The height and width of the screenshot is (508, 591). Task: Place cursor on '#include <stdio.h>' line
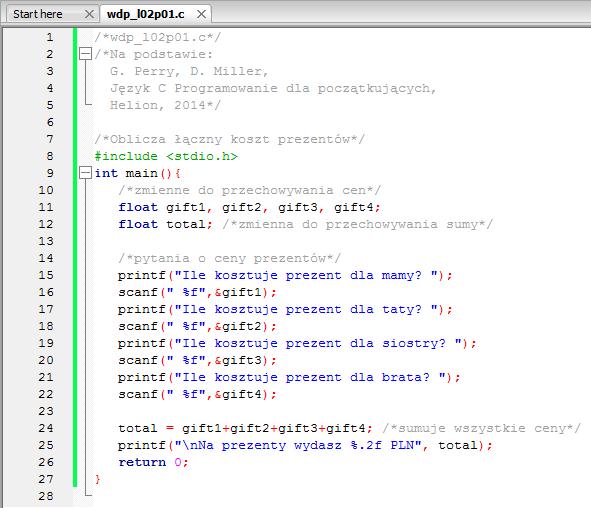pyautogui.click(x=166, y=156)
